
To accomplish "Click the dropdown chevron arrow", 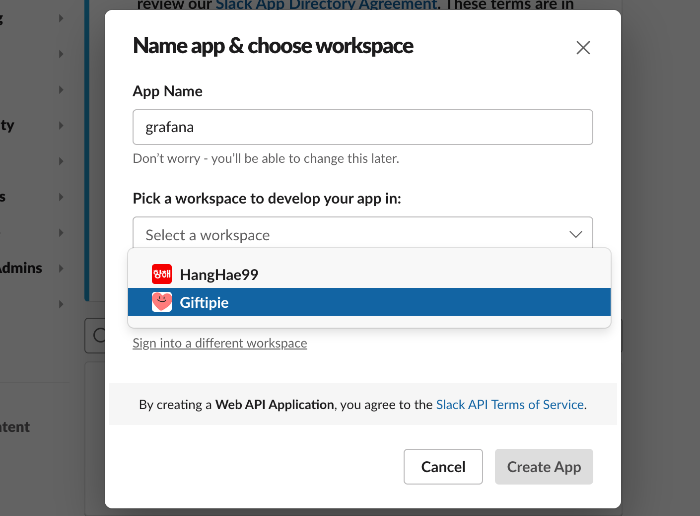I will tap(575, 234).
